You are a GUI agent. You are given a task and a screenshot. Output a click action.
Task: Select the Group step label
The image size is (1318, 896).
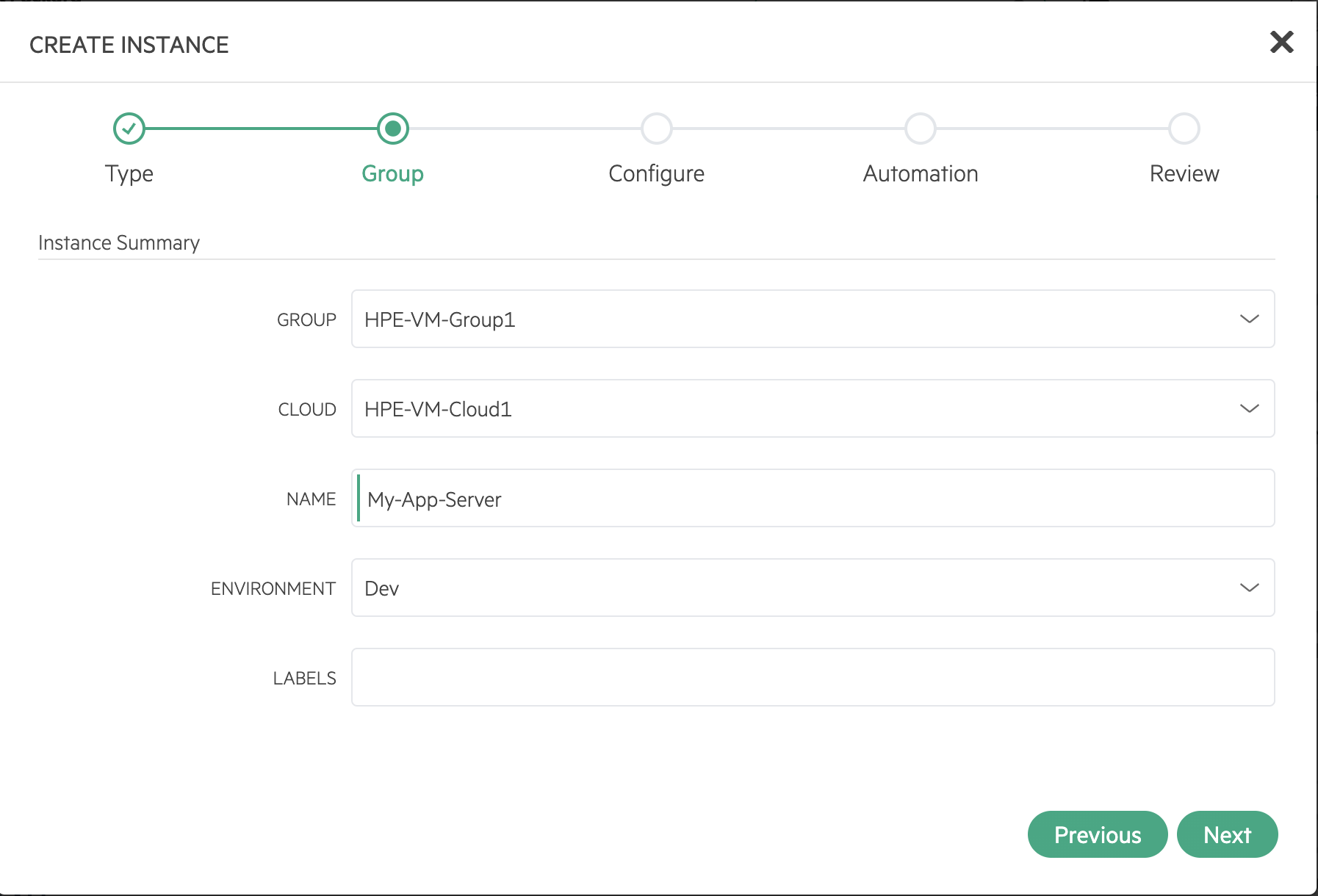[x=393, y=174]
